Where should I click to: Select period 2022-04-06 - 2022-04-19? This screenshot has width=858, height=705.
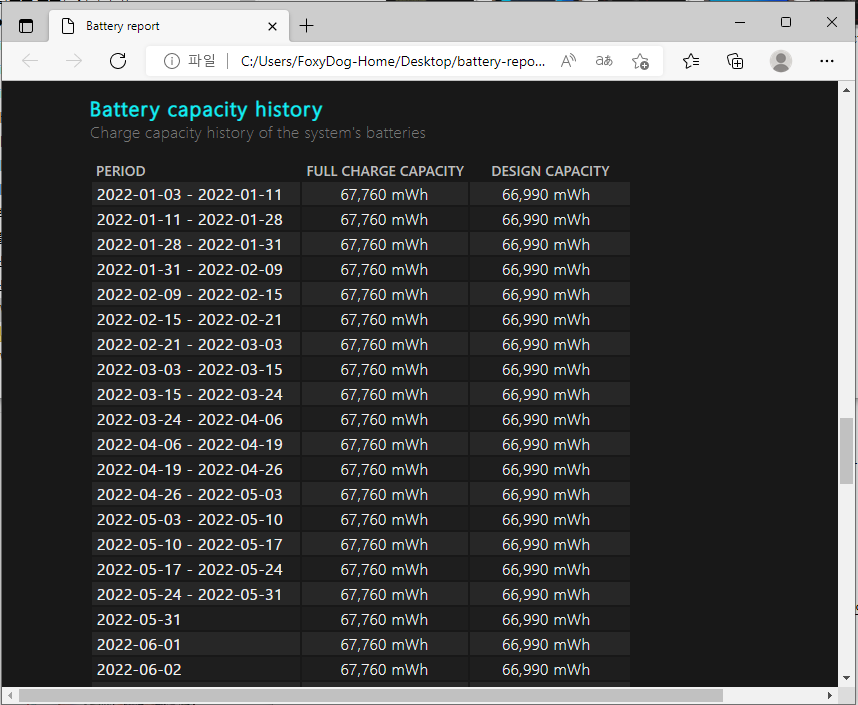[189, 445]
